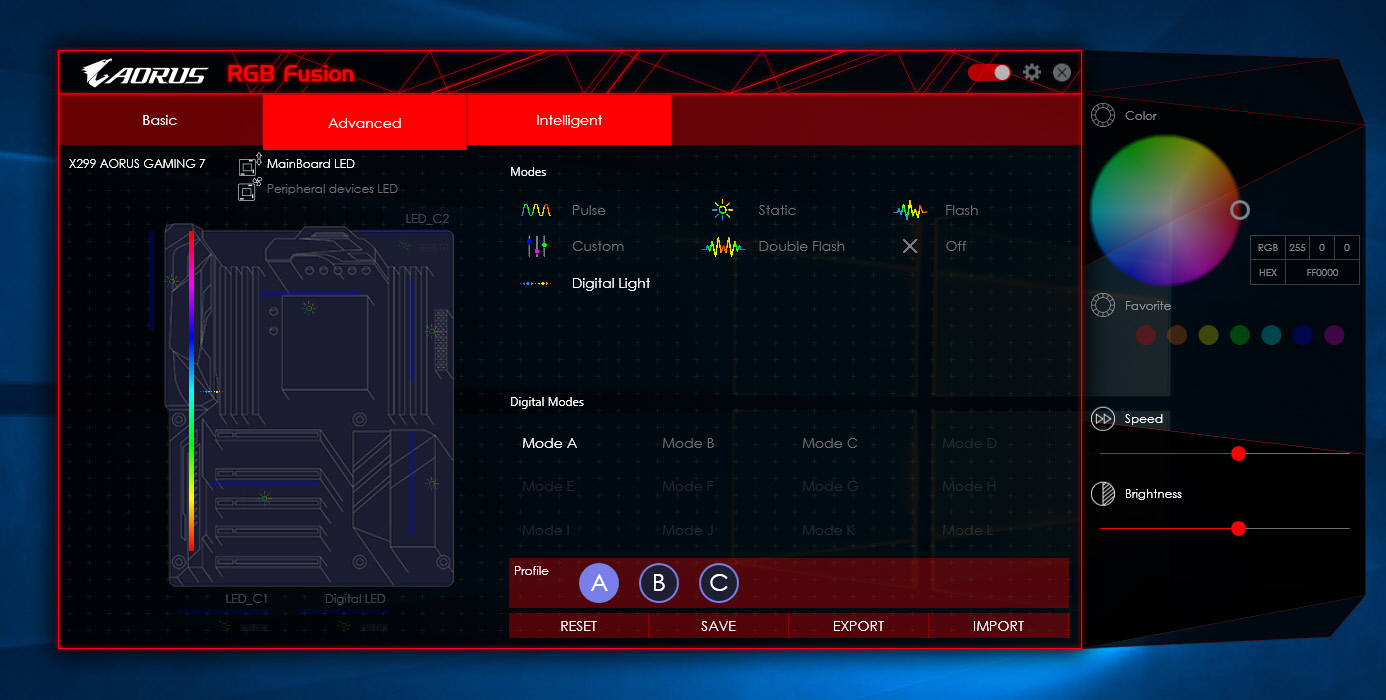Click the RESET button
The height and width of the screenshot is (700, 1386).
(578, 626)
